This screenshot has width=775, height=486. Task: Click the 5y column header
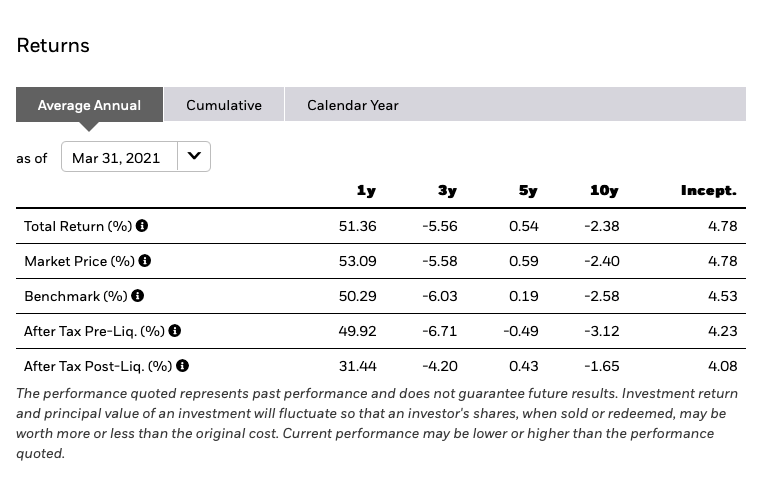tap(528, 191)
